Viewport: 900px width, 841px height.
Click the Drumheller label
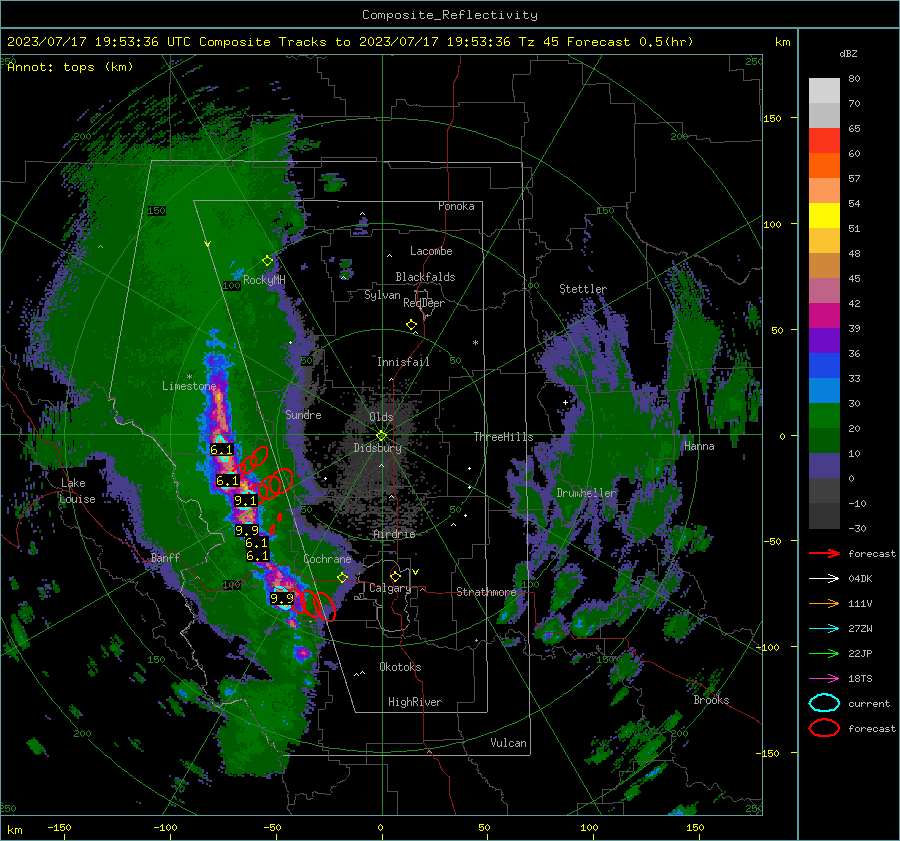click(x=586, y=493)
